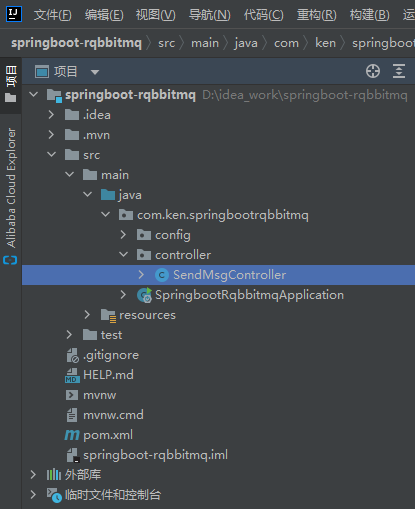Open the 文件(F) menu

(52, 15)
